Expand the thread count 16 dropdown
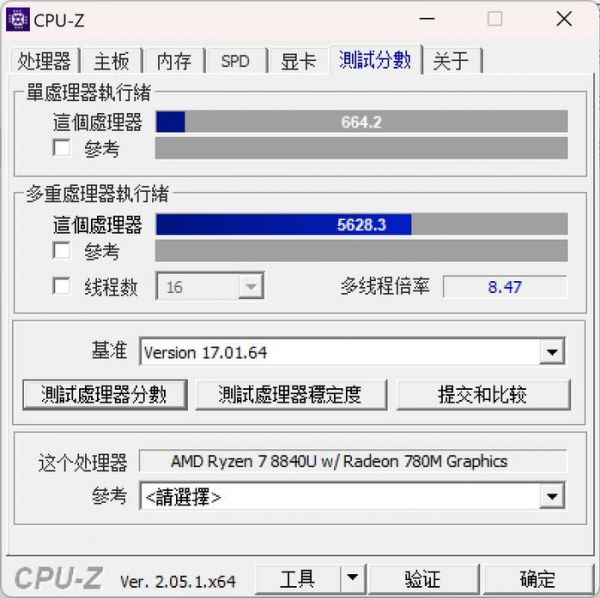The height and width of the screenshot is (598, 600). click(251, 286)
